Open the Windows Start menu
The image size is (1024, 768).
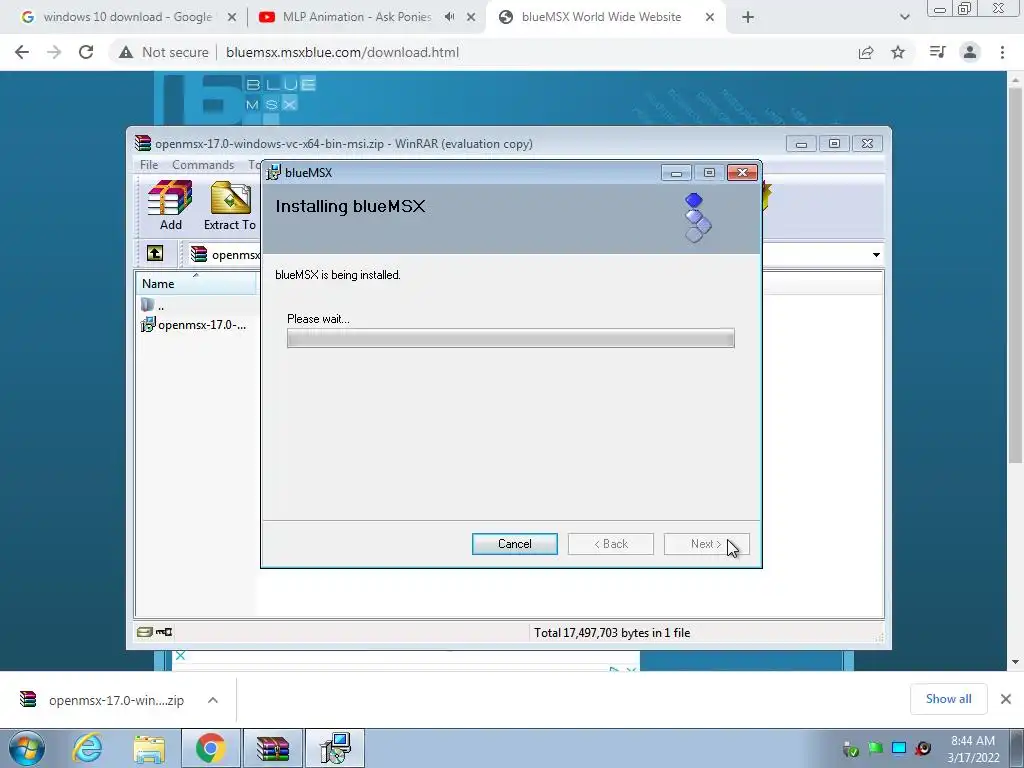[x=27, y=748]
